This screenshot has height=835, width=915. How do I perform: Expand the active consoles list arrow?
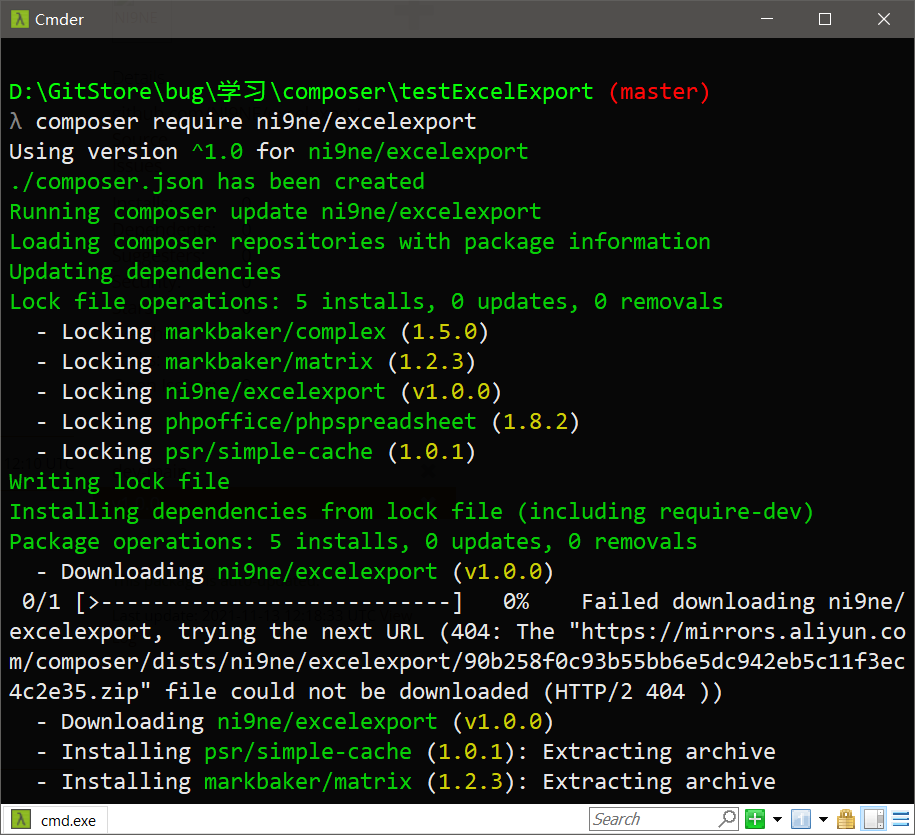pos(822,820)
